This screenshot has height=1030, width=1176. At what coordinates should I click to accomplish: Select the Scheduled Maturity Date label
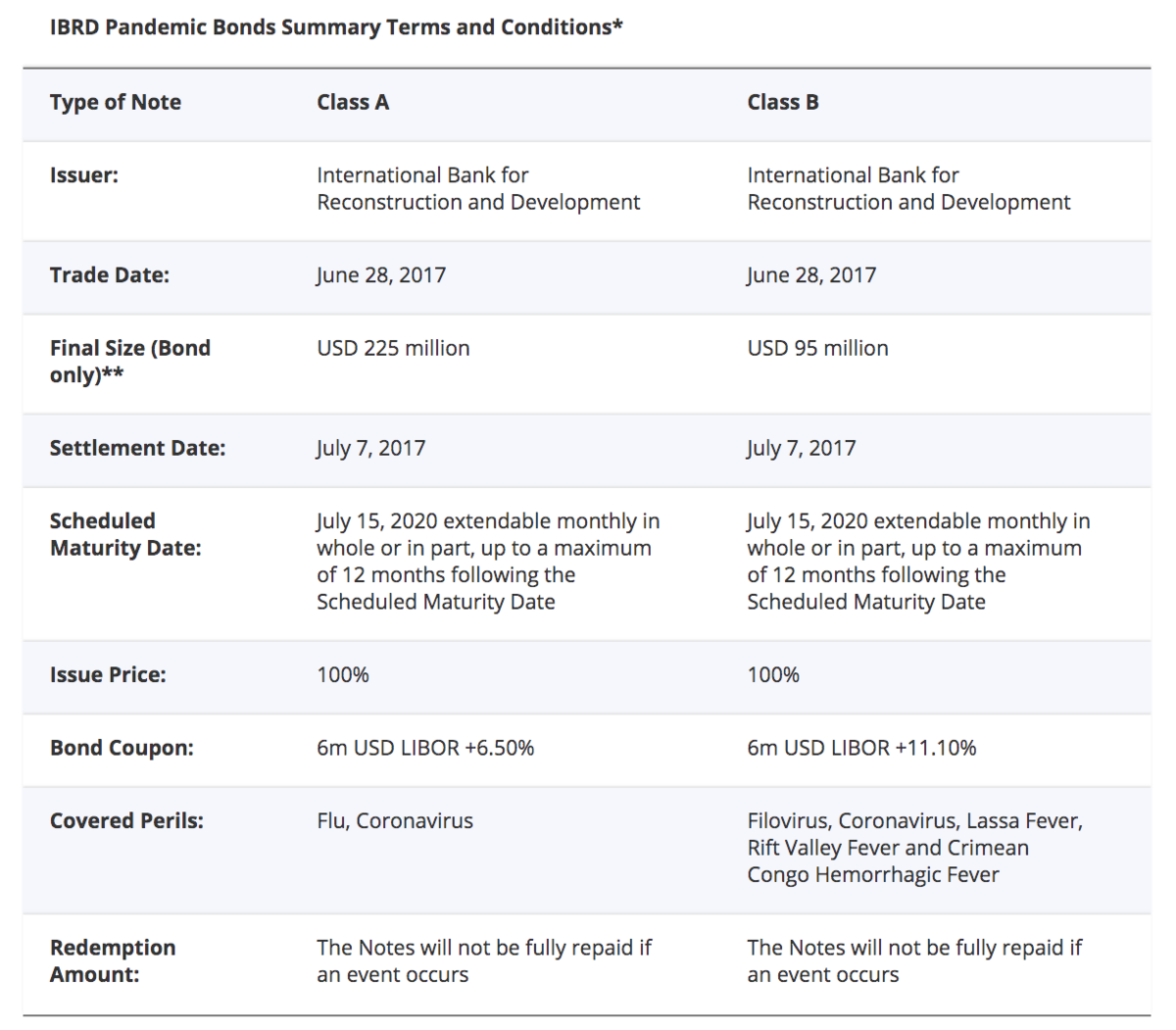[x=125, y=534]
